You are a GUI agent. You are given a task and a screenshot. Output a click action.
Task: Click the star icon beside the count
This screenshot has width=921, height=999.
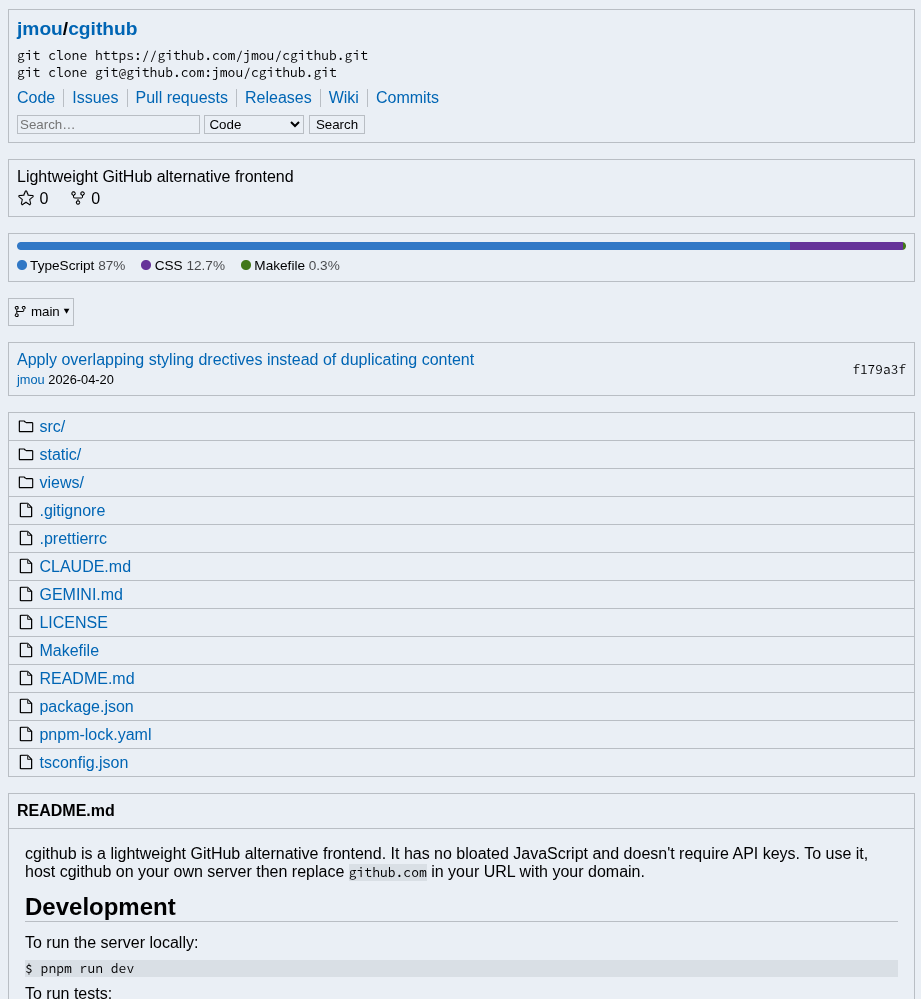pyautogui.click(x=26, y=198)
